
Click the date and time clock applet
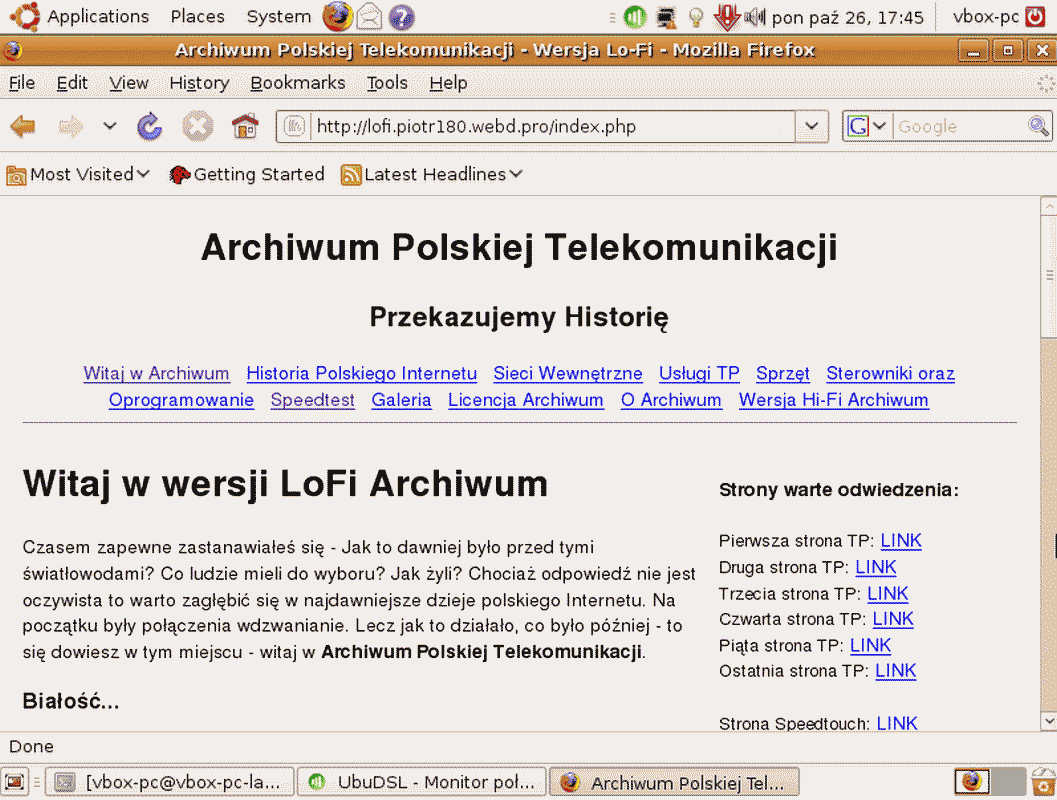pyautogui.click(x=847, y=17)
